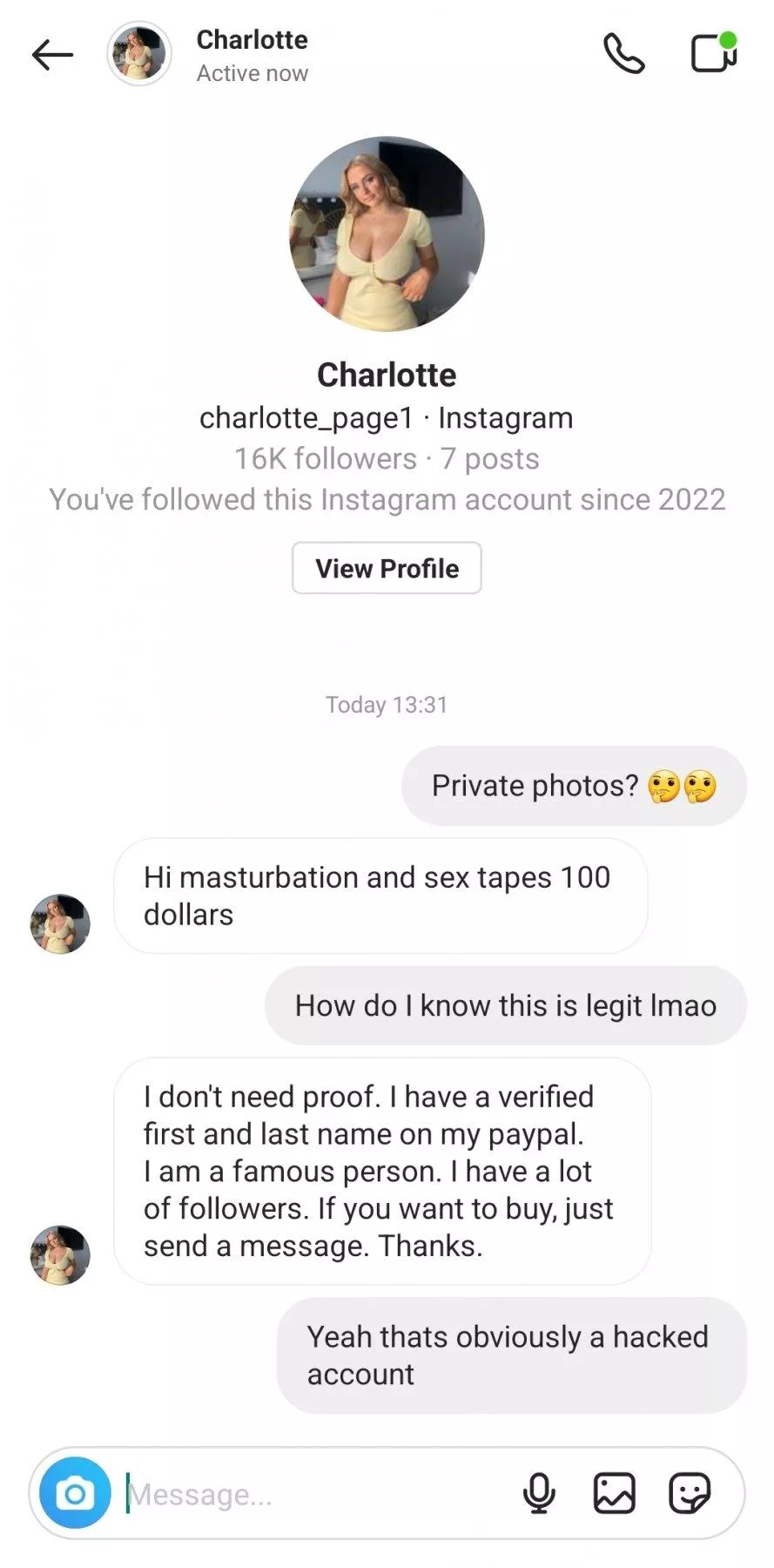Open the blue camera button in the message bar
This screenshot has height=1568, width=774.
[x=75, y=1493]
